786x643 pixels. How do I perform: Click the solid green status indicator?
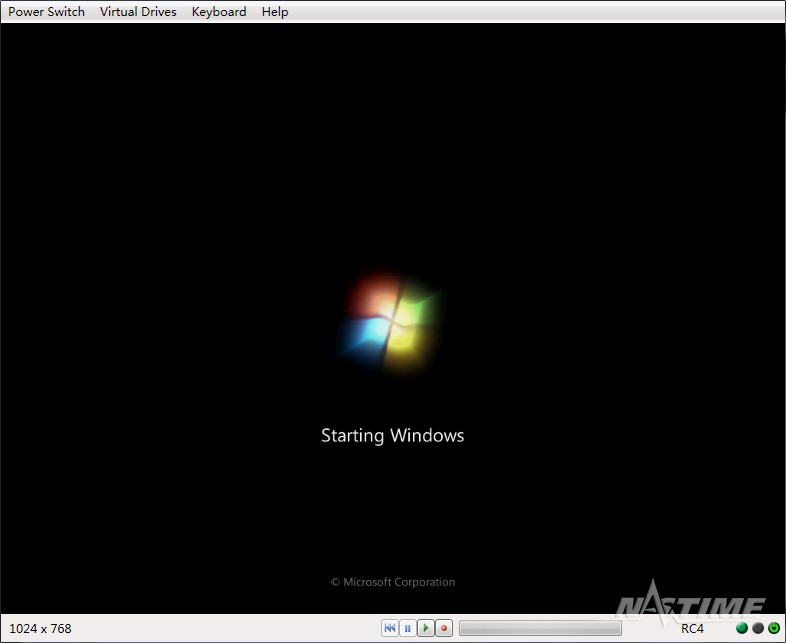click(741, 628)
